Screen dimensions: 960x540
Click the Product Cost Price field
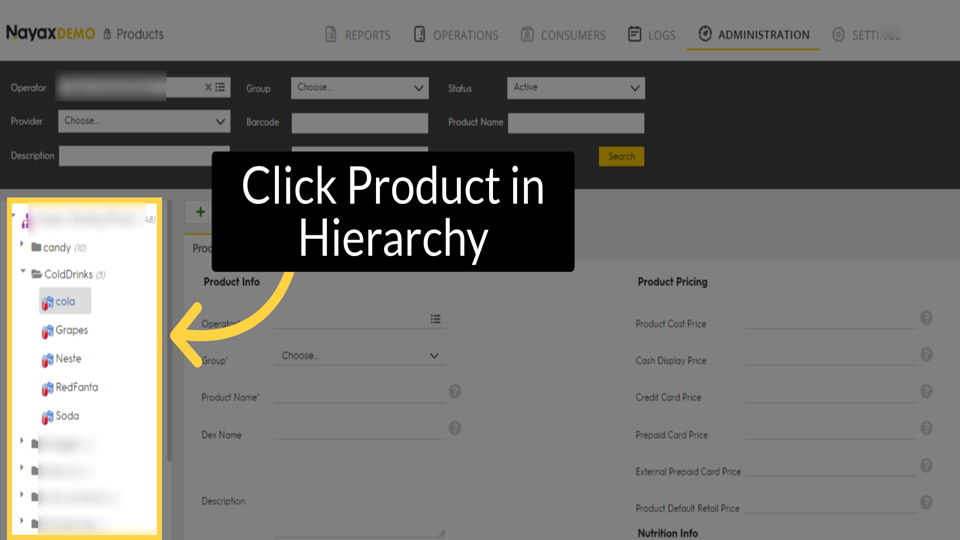point(830,320)
